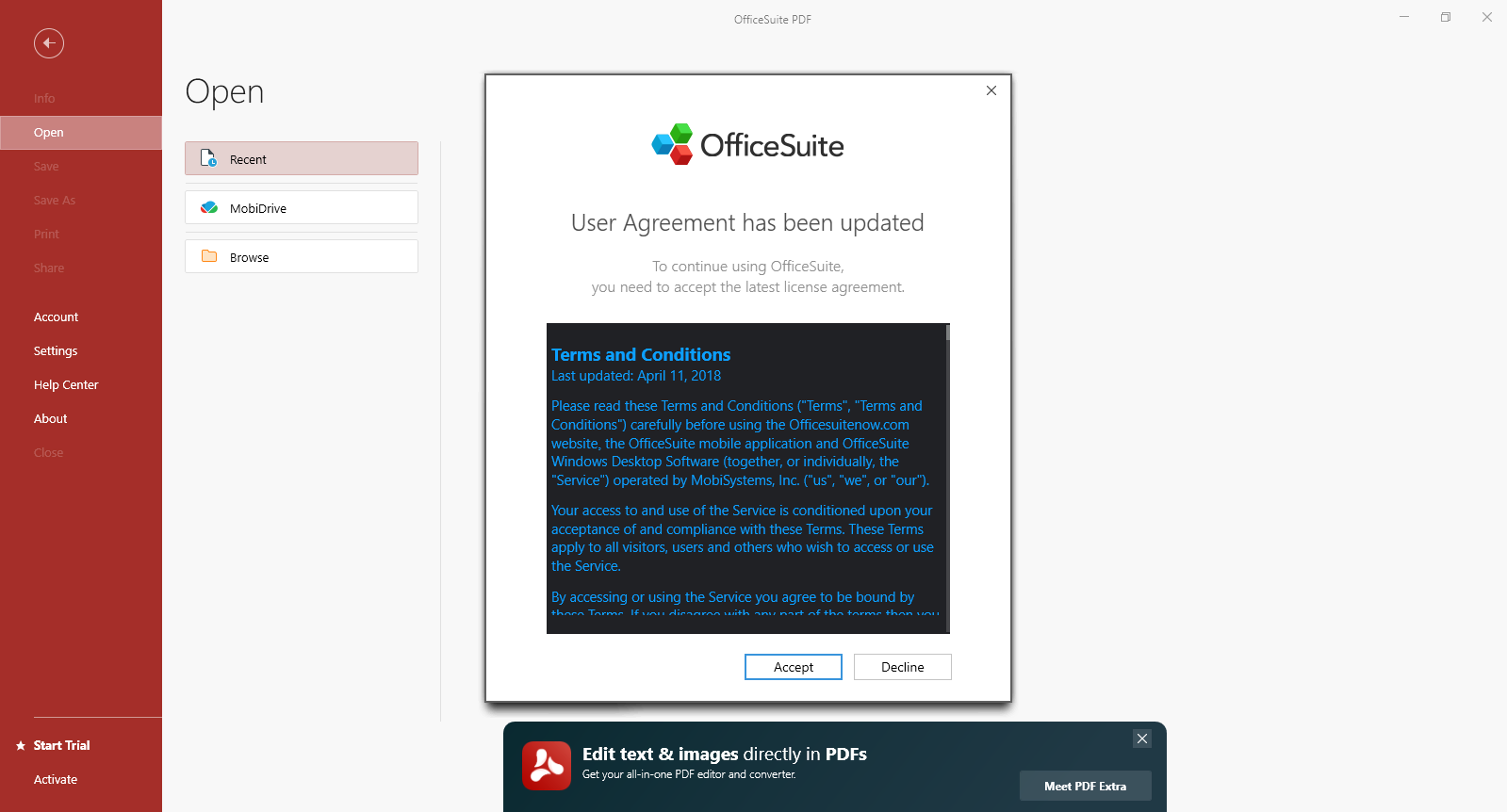
Task: Click the MobiDrive cloud icon
Action: 209,207
